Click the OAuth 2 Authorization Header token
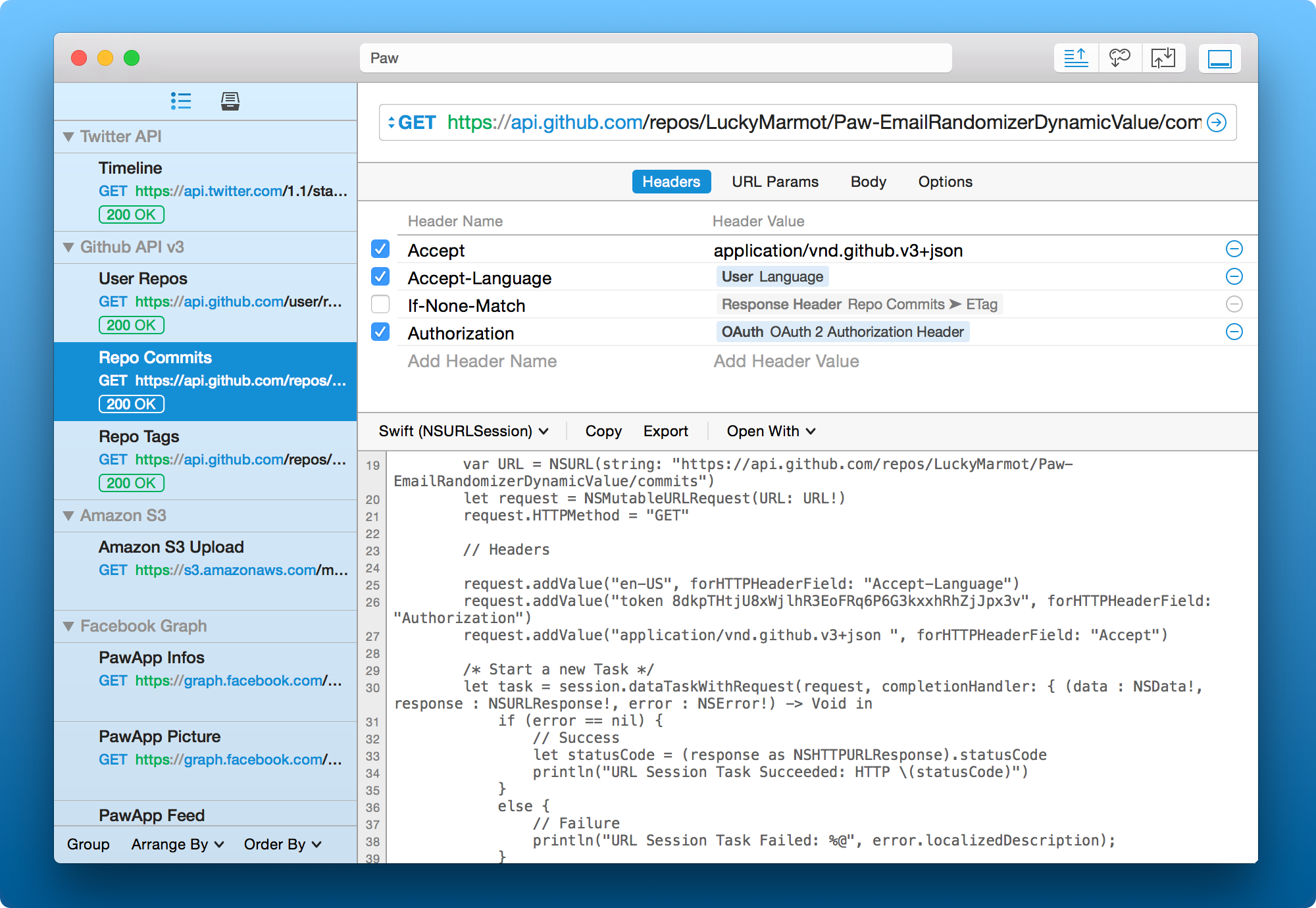Viewport: 1316px width, 908px height. [842, 332]
